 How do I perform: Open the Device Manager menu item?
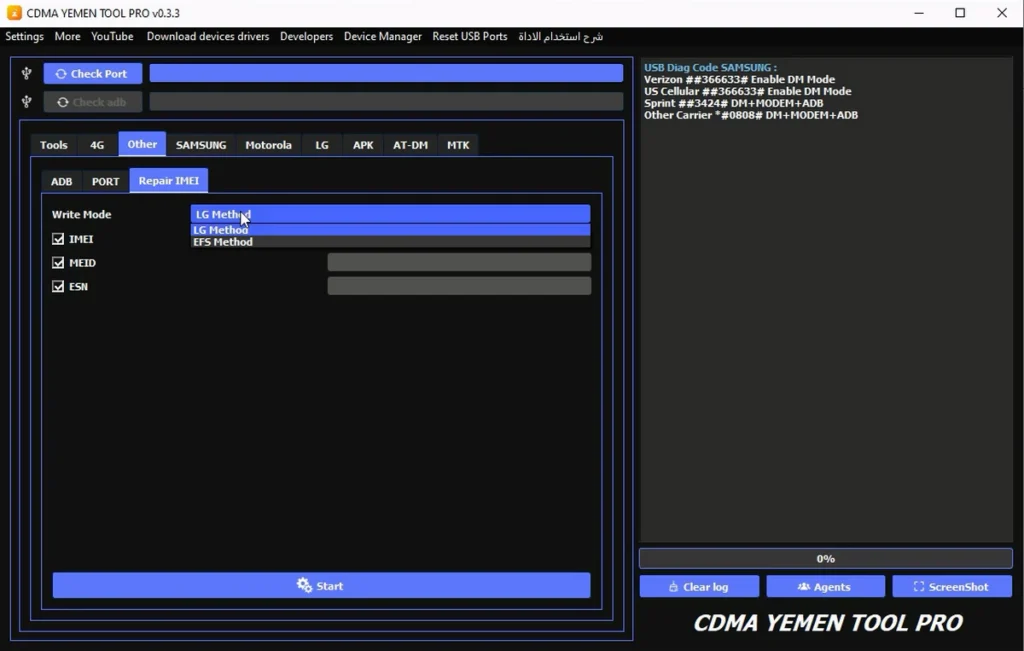click(382, 36)
